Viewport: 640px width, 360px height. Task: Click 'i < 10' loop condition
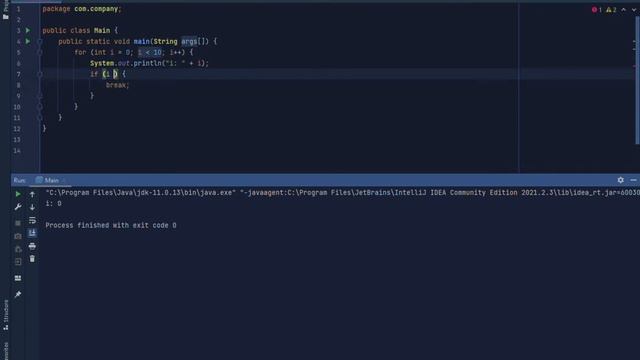149,52
